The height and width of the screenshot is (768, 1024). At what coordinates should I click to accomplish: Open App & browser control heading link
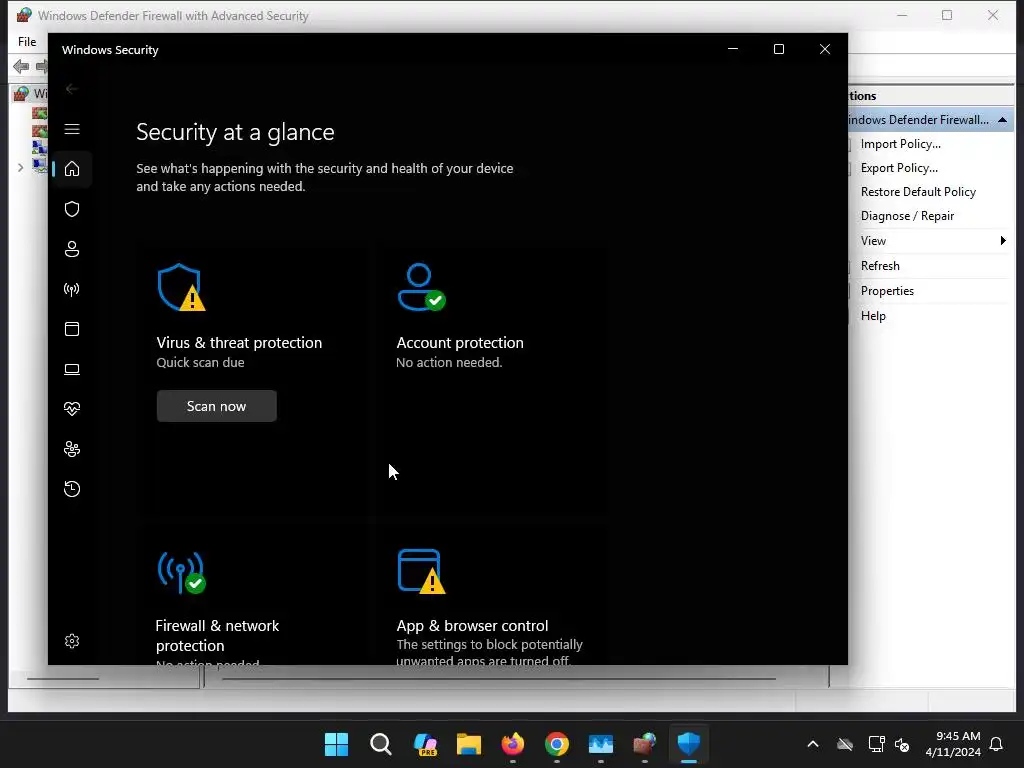(x=472, y=626)
